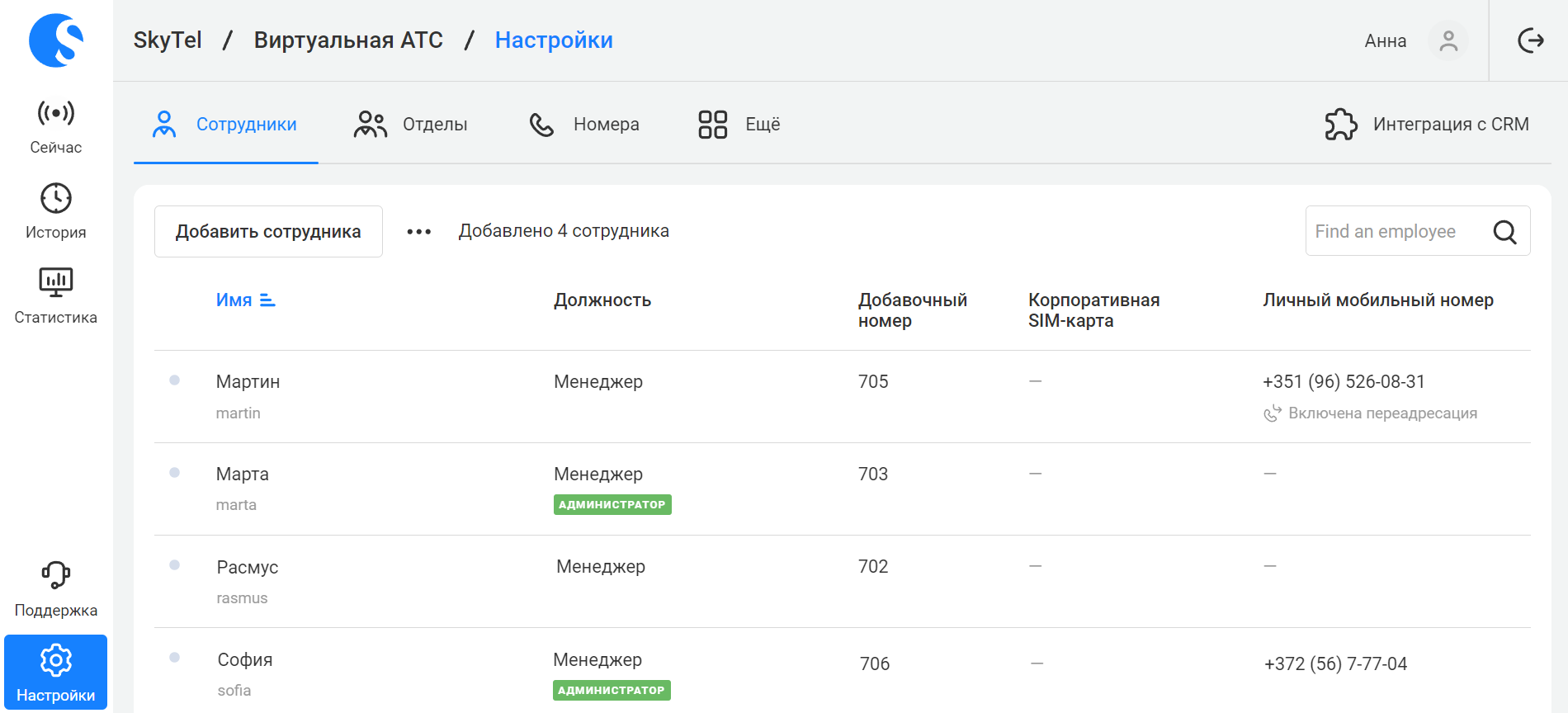Open the История clock icon
The height and width of the screenshot is (713, 1568).
point(56,198)
